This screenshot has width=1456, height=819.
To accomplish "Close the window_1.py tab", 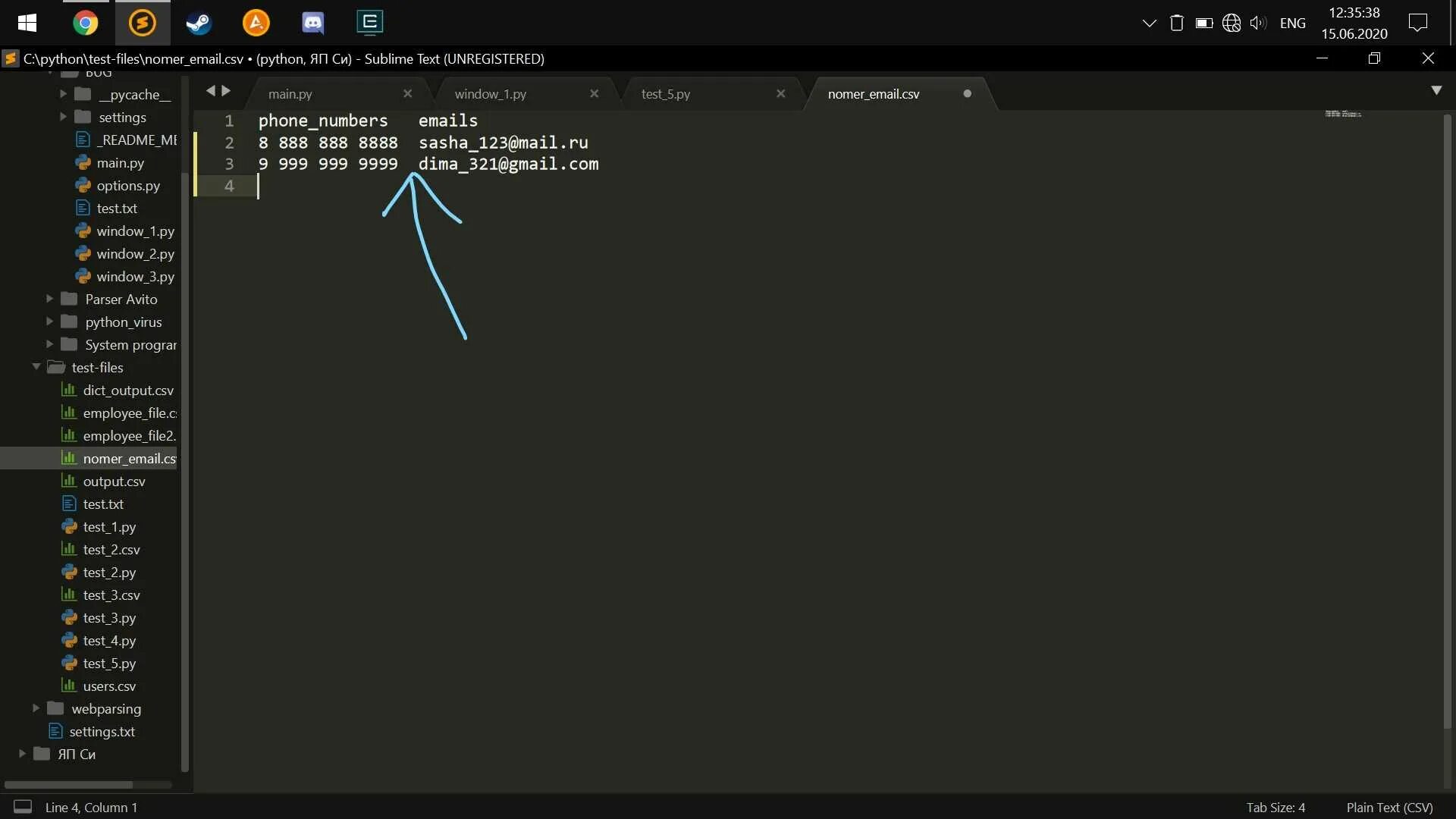I will pyautogui.click(x=594, y=94).
